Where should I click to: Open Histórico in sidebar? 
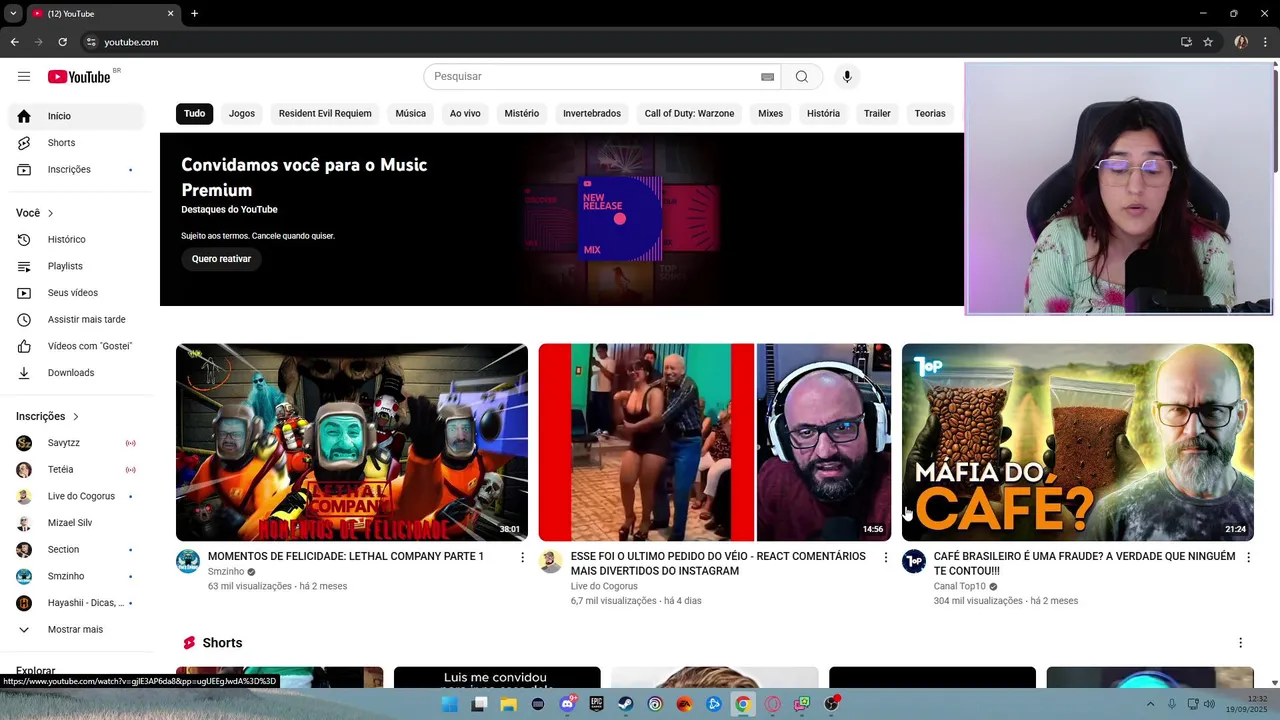click(76, 240)
